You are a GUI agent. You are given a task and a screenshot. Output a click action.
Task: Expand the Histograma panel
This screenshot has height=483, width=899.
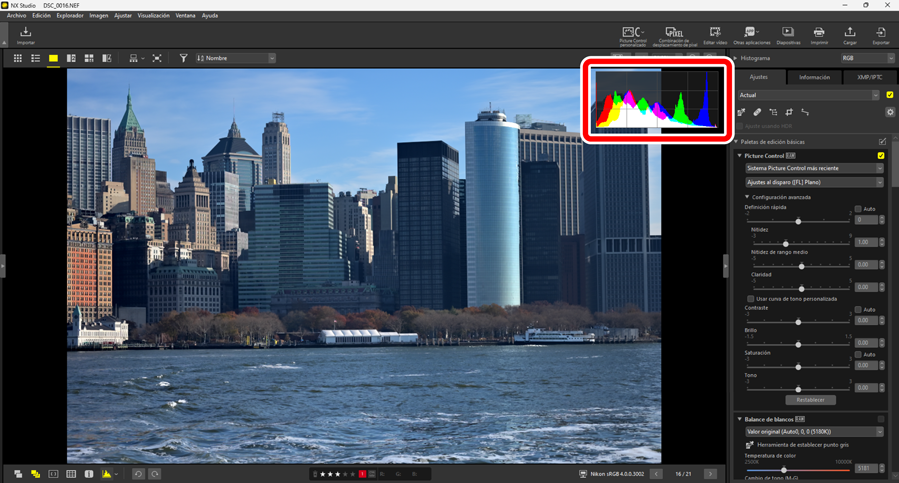point(736,59)
